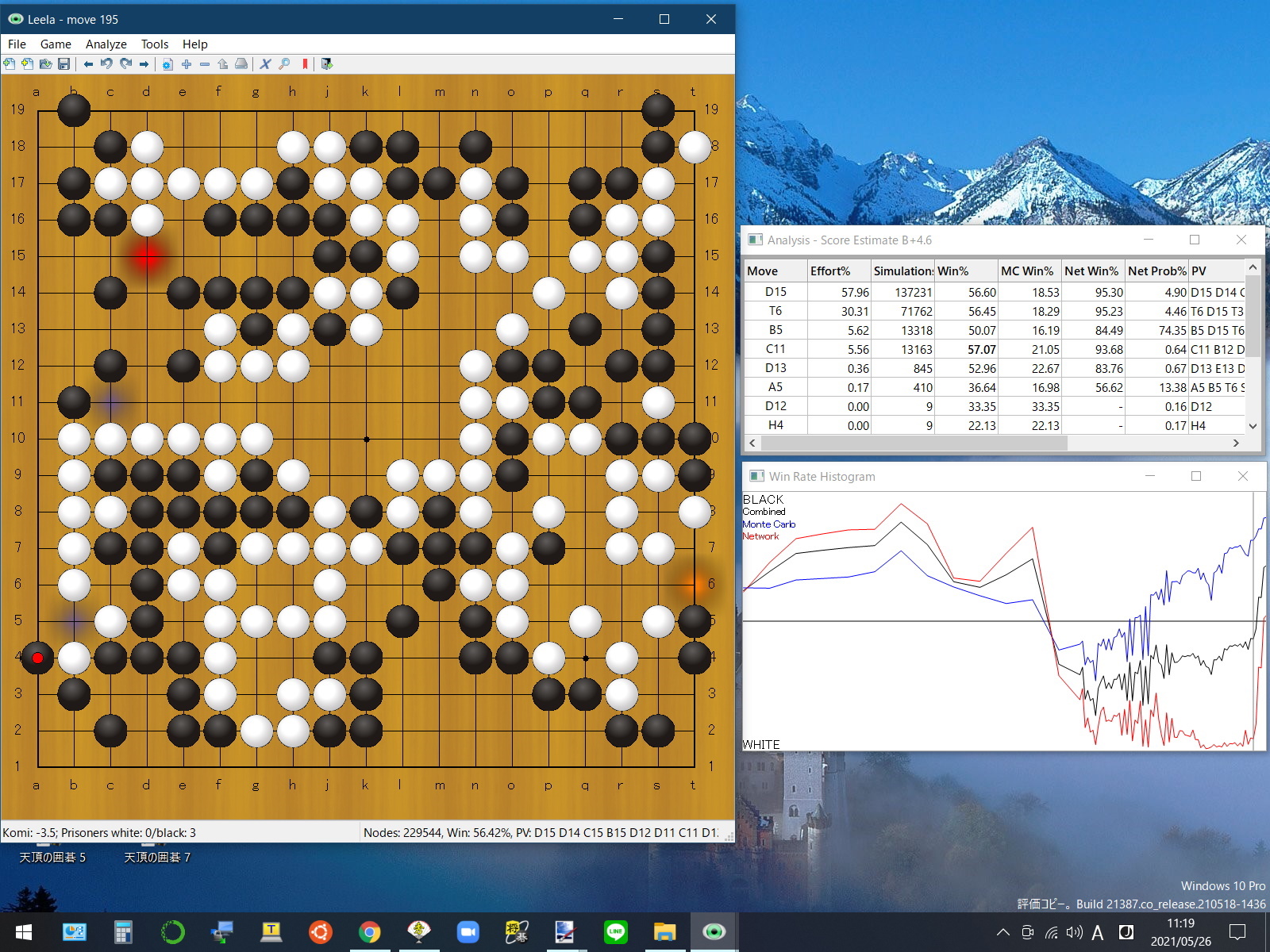Image resolution: width=1270 pixels, height=952 pixels.
Task: Click the speaker volume tray icon
Action: 1074,933
